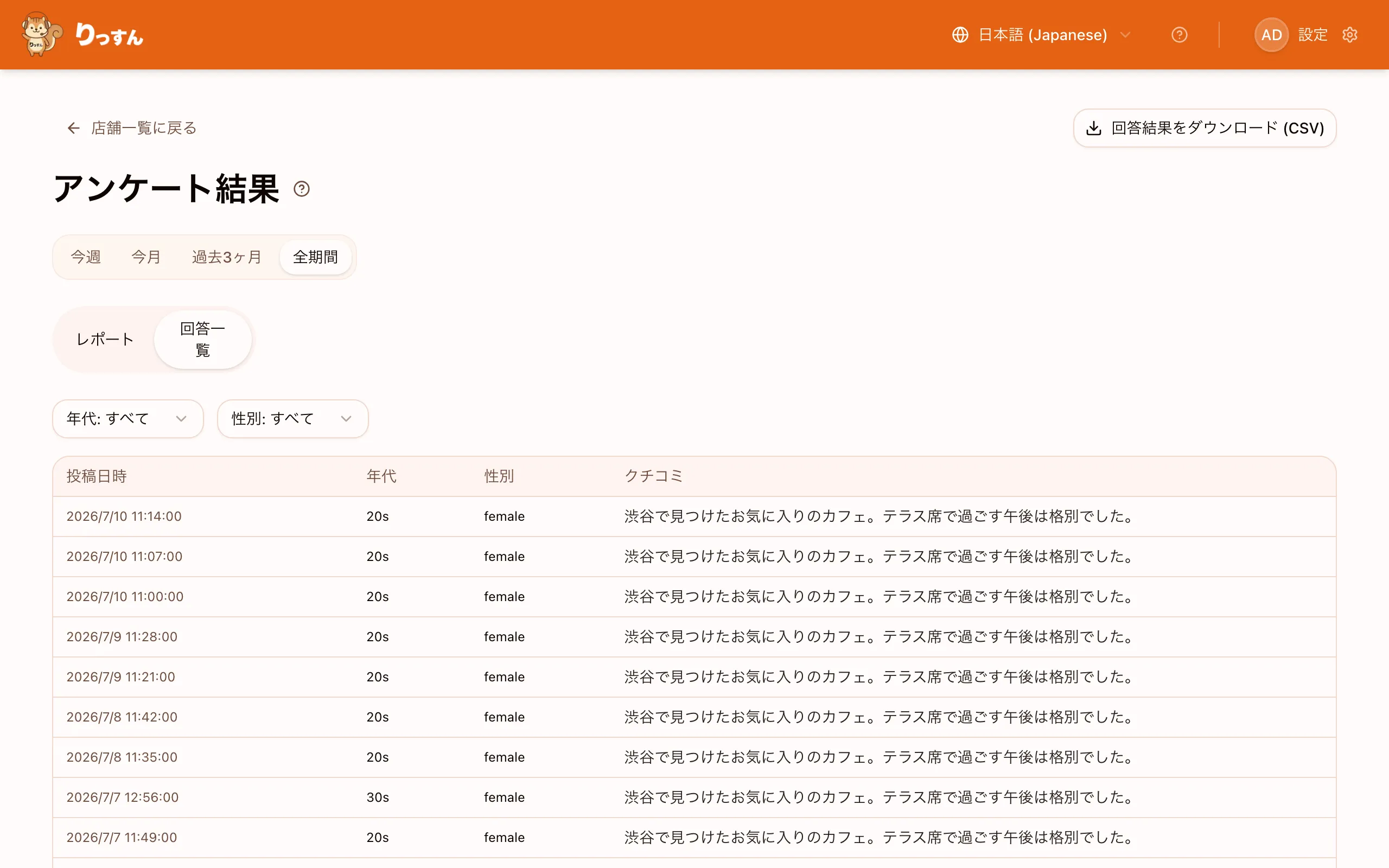This screenshot has width=1389, height=868.
Task: Click the りっすん brand wordmark
Action: pyautogui.click(x=109, y=35)
